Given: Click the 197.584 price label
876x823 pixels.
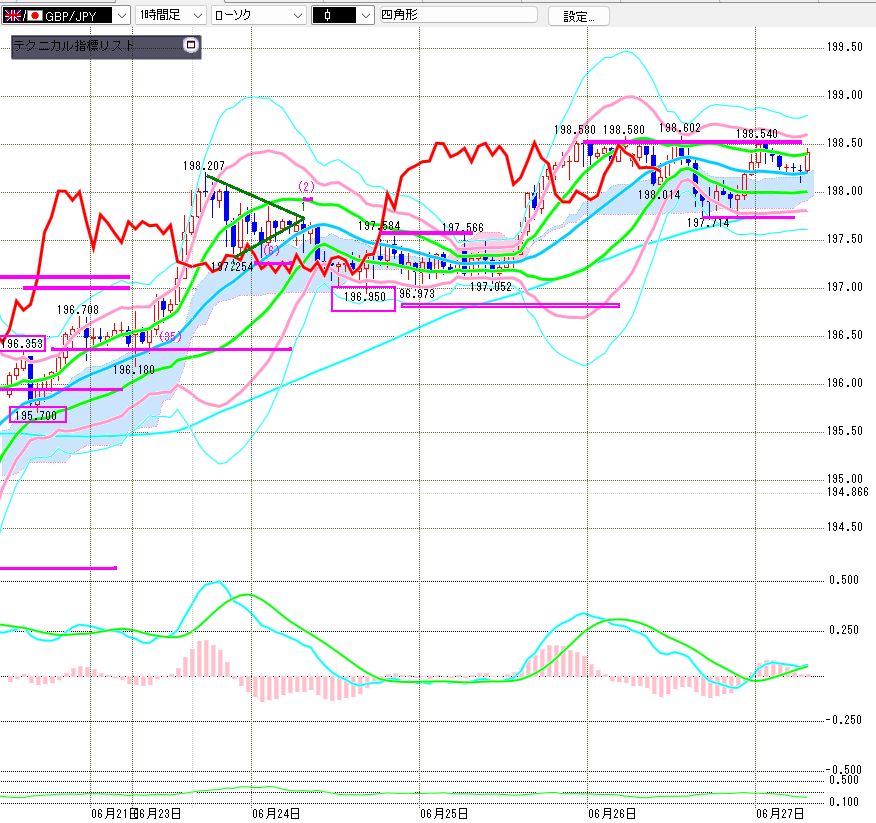Looking at the screenshot, I should [379, 226].
